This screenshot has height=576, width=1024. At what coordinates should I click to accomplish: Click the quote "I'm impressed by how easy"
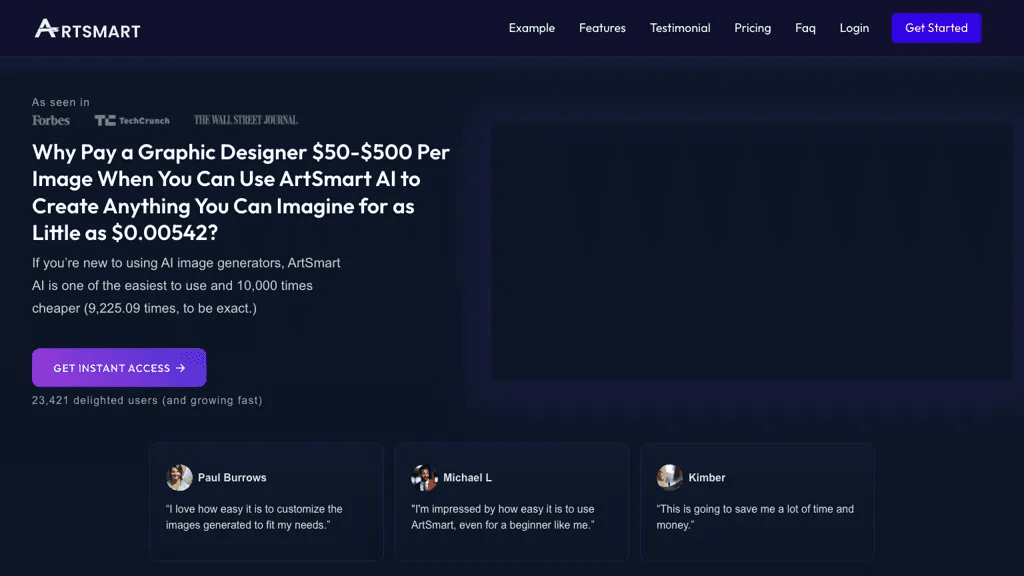[503, 517]
